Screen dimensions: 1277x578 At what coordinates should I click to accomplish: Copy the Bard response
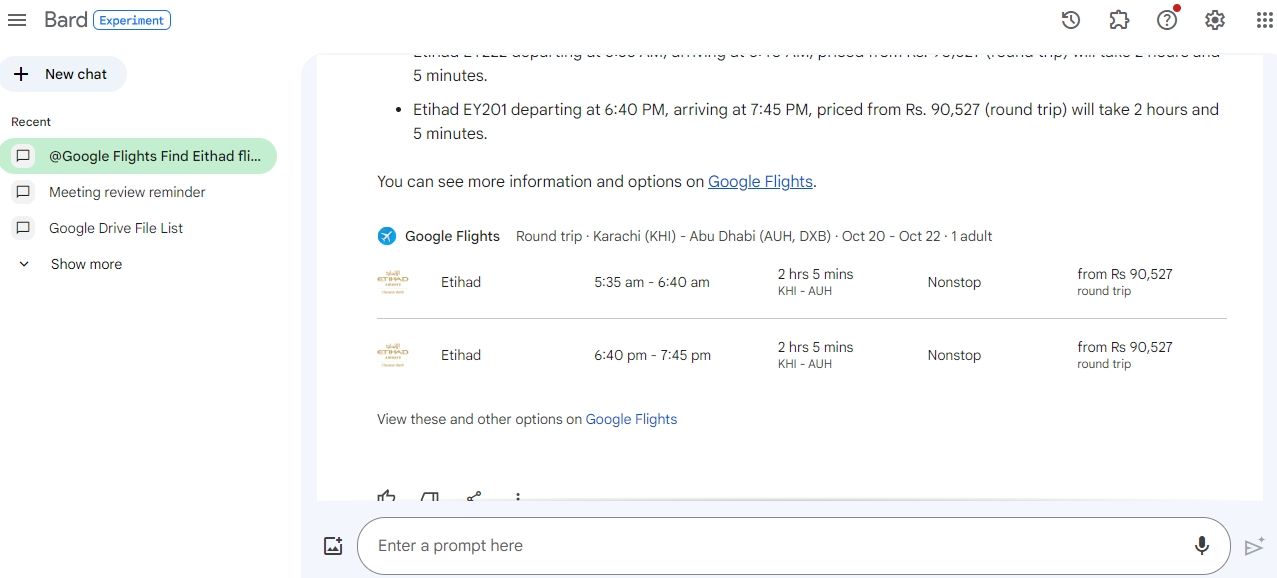click(x=429, y=498)
